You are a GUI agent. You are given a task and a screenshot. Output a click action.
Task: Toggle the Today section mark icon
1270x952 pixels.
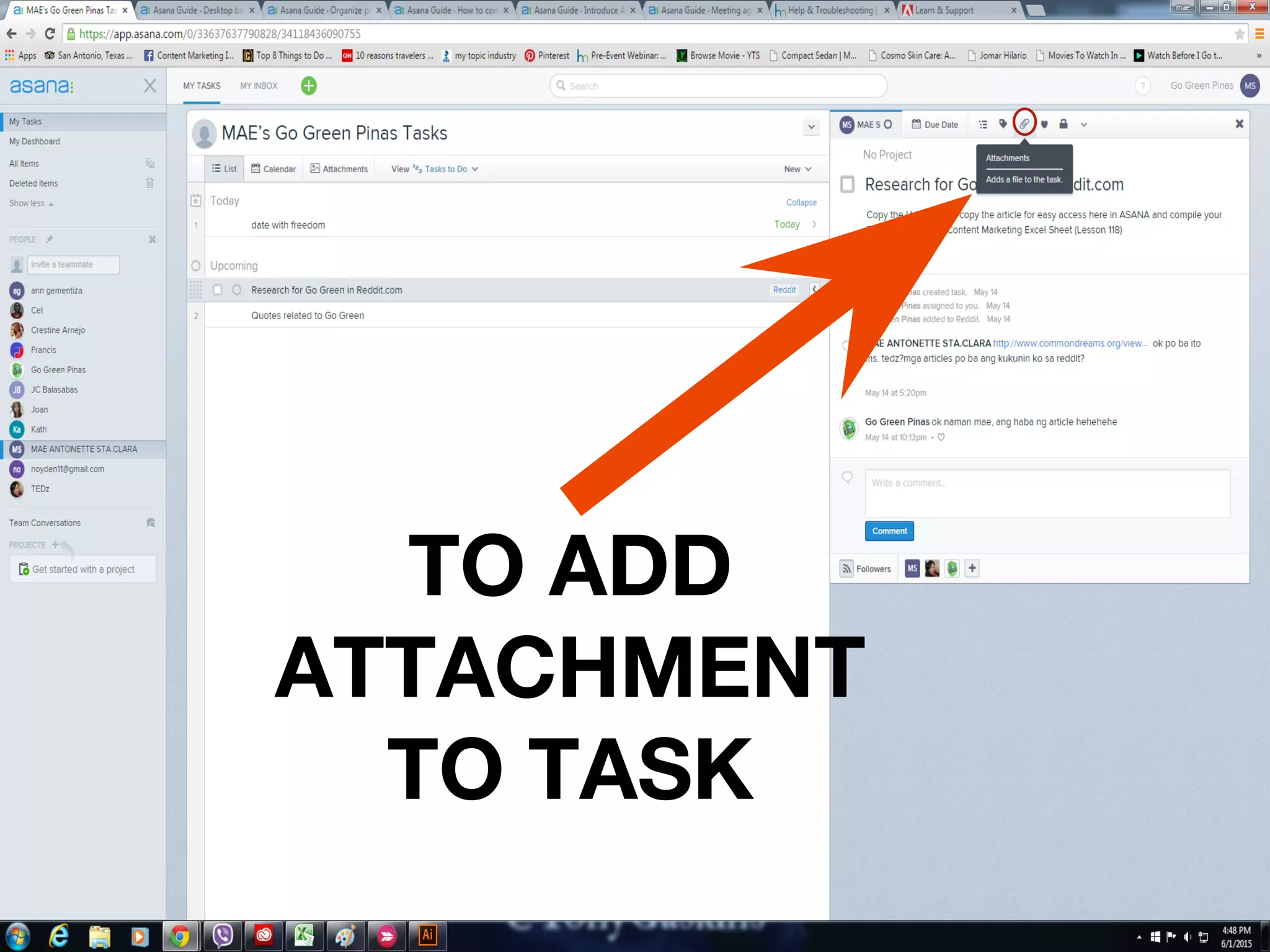pos(195,200)
